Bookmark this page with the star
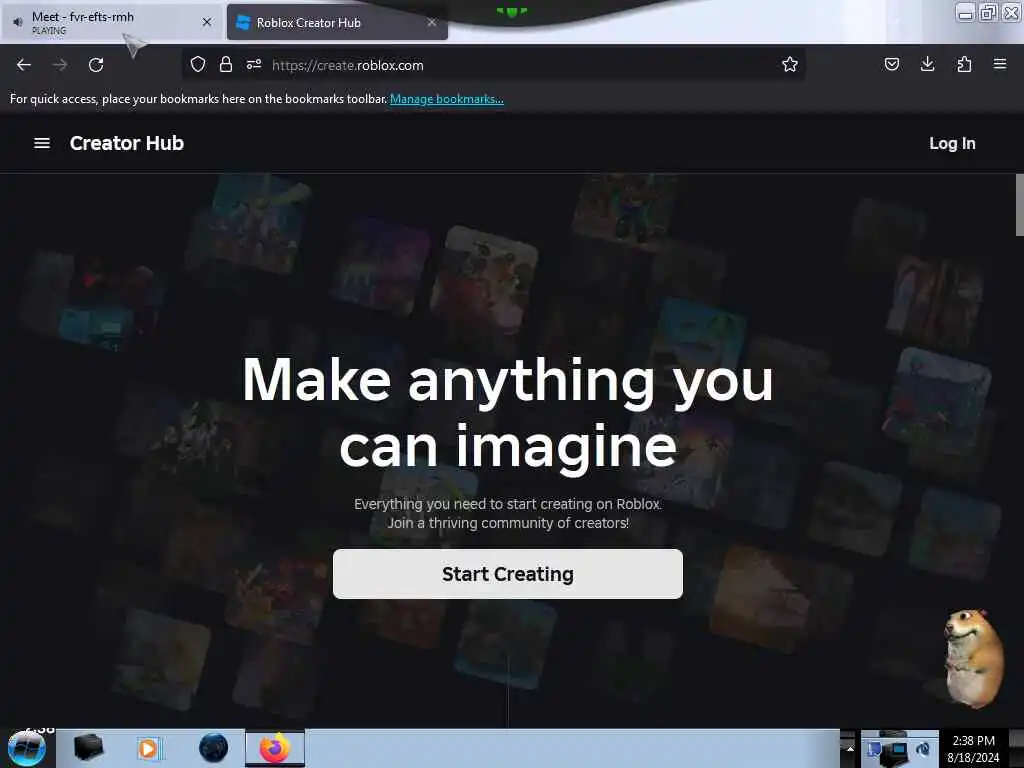Image resolution: width=1024 pixels, height=768 pixels. (790, 64)
